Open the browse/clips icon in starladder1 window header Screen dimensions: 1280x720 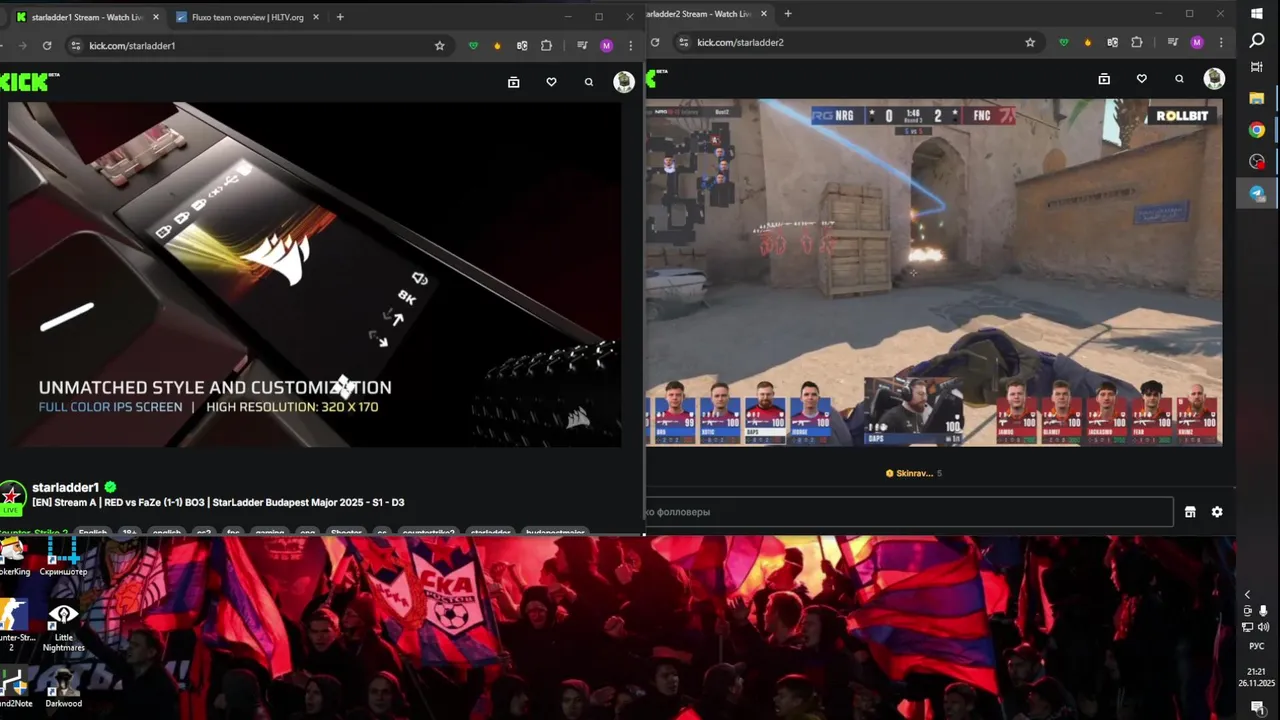click(x=513, y=82)
